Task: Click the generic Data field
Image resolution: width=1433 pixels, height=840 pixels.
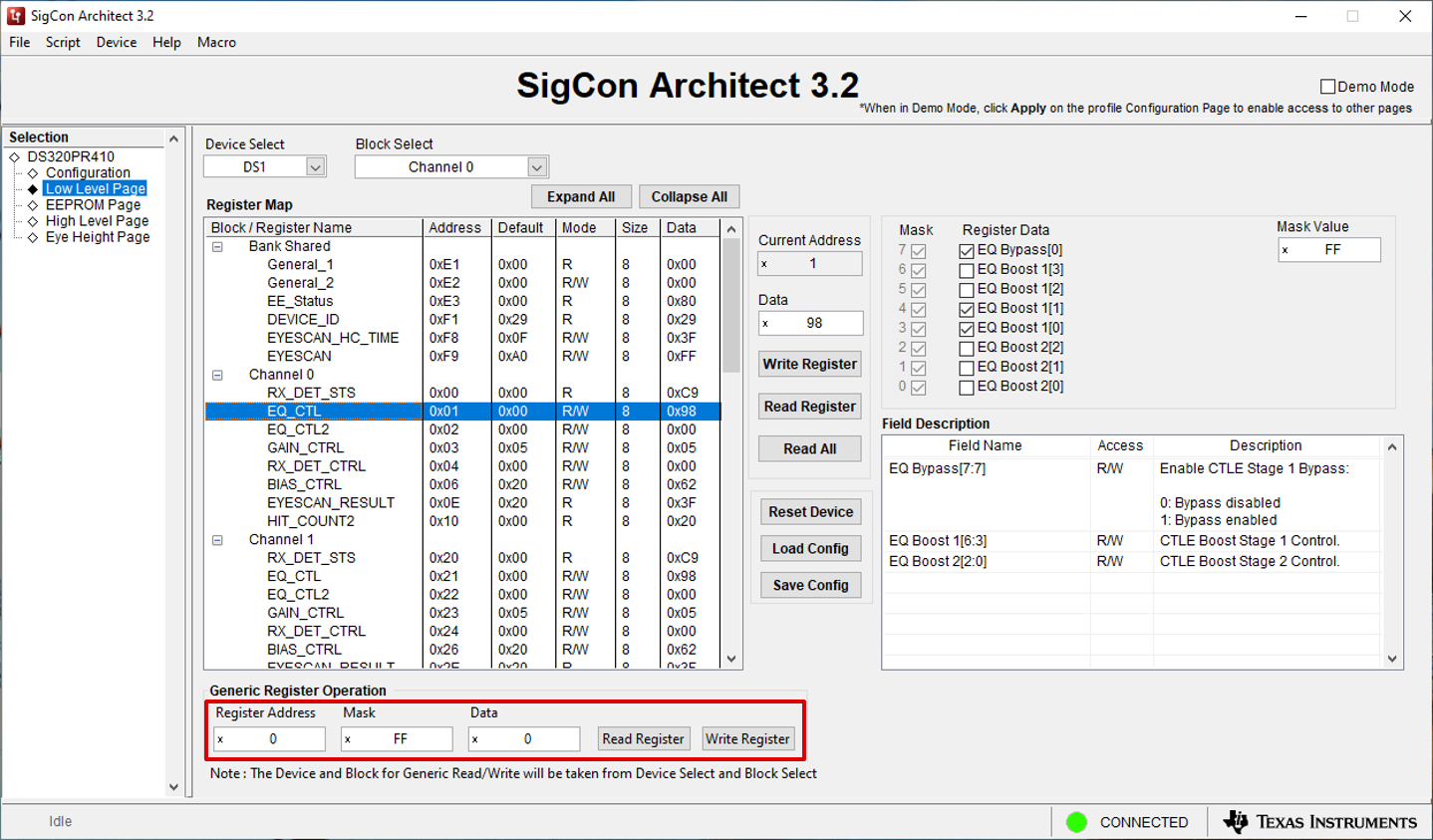Action: point(524,739)
